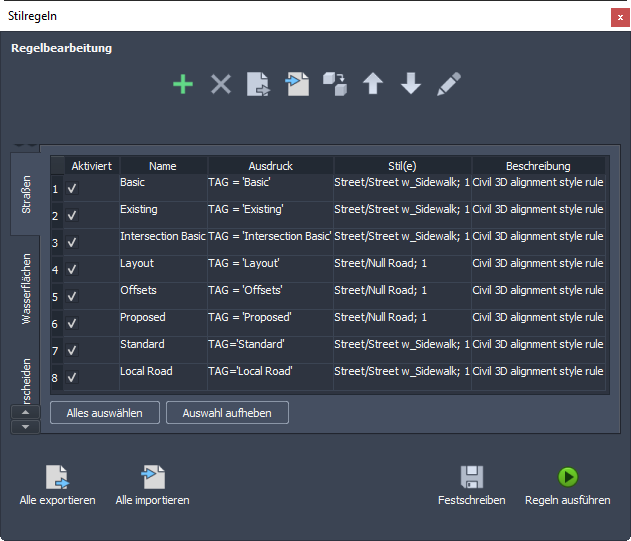Select the name cell 'Layout'
The image size is (631, 541).
(163, 269)
